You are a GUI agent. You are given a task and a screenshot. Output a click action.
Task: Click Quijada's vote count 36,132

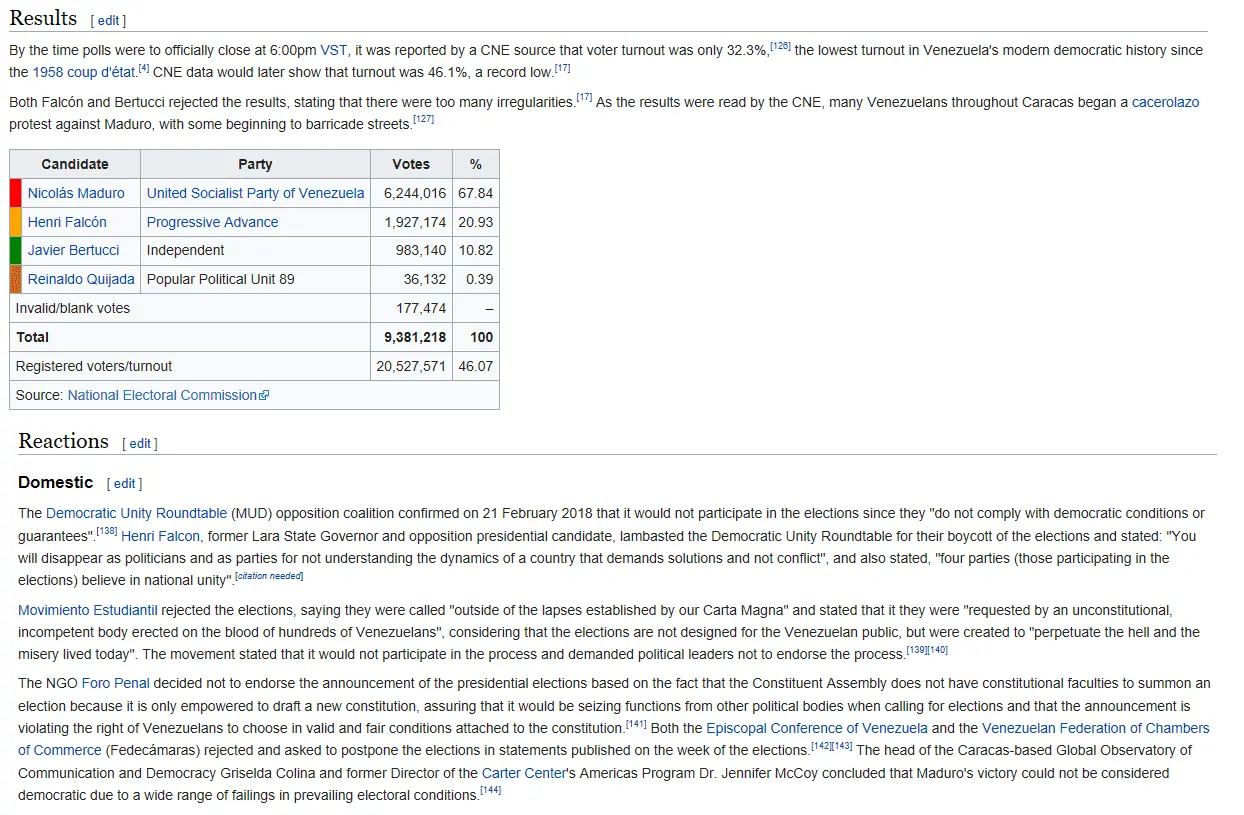tap(425, 279)
